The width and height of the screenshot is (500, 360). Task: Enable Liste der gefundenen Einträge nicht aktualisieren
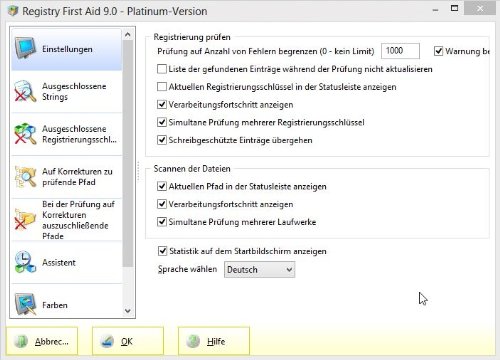162,69
